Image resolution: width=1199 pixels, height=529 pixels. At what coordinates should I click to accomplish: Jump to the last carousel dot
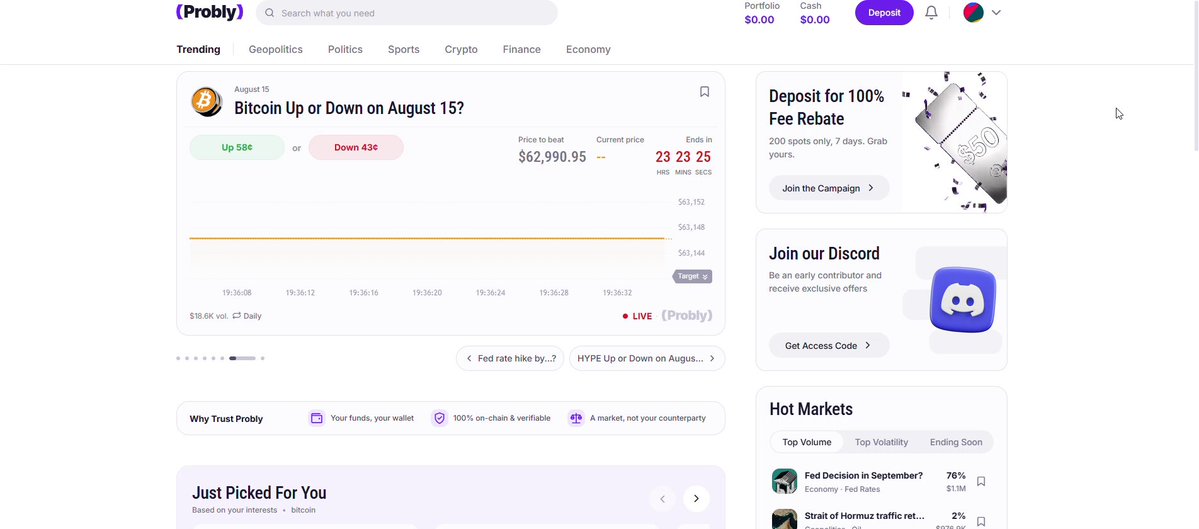pyautogui.click(x=262, y=358)
